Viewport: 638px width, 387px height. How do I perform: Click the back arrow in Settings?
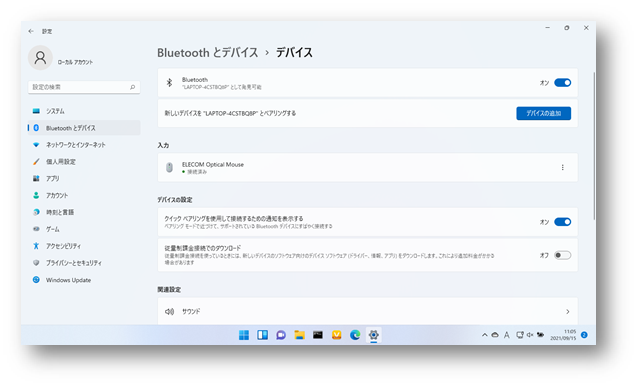[31, 31]
